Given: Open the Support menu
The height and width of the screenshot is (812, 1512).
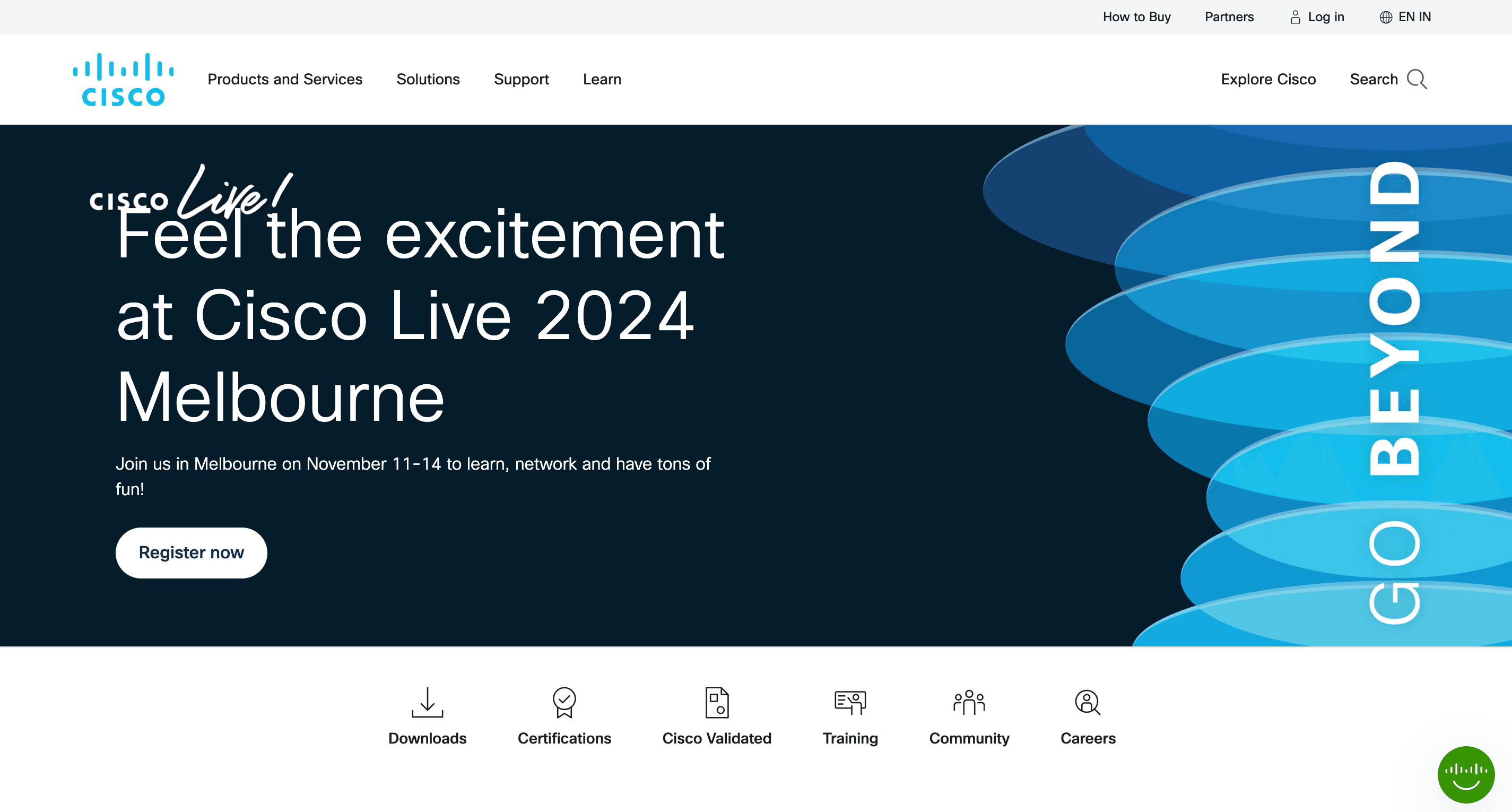Looking at the screenshot, I should coord(520,79).
